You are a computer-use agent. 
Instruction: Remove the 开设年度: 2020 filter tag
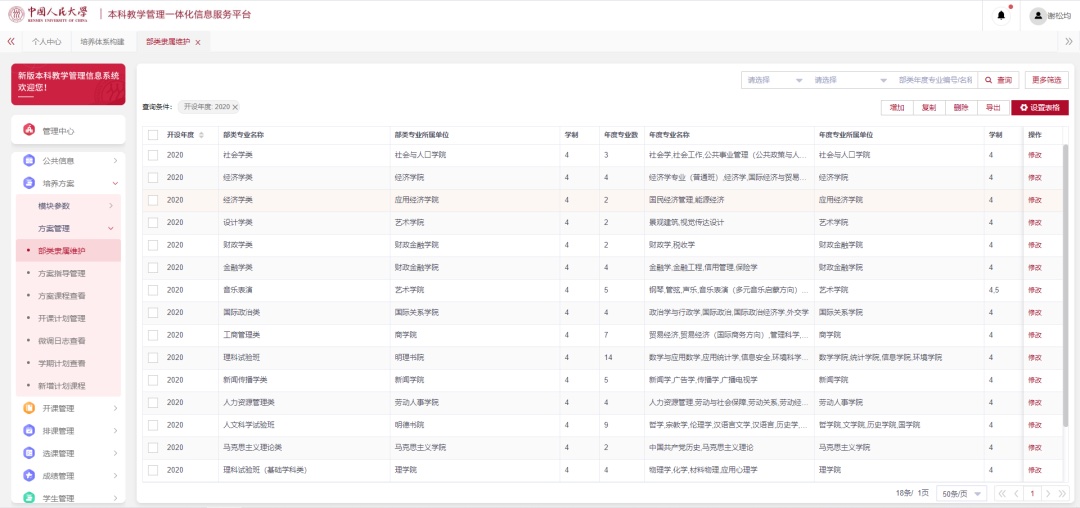point(236,107)
